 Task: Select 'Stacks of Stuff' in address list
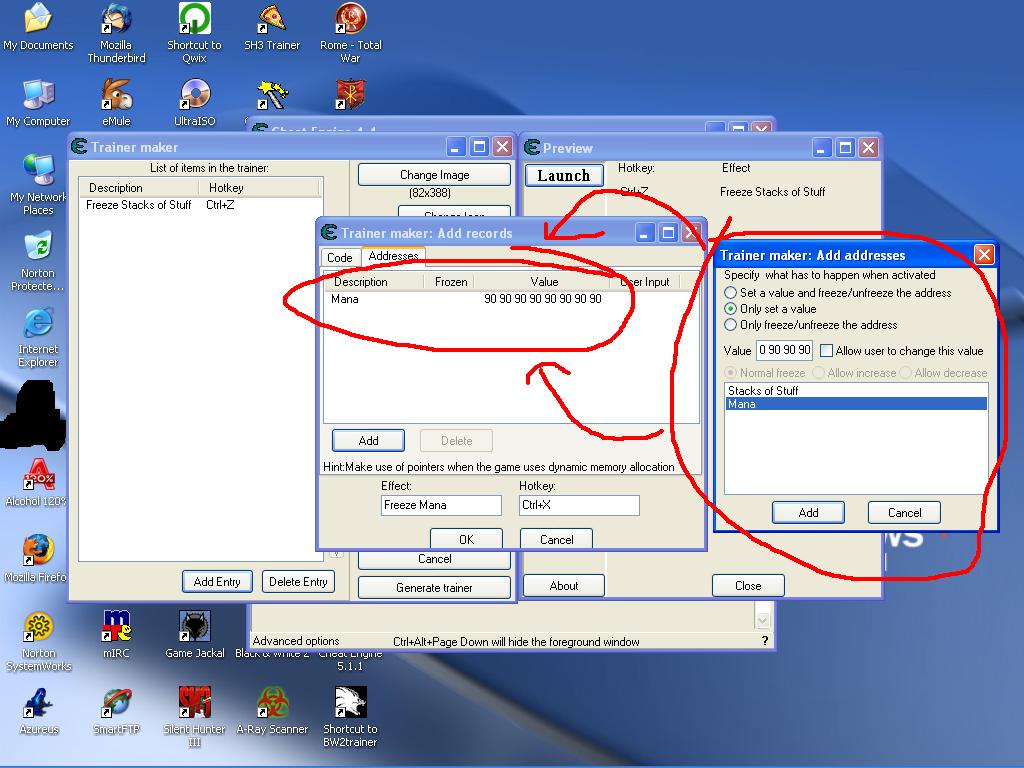click(x=763, y=391)
